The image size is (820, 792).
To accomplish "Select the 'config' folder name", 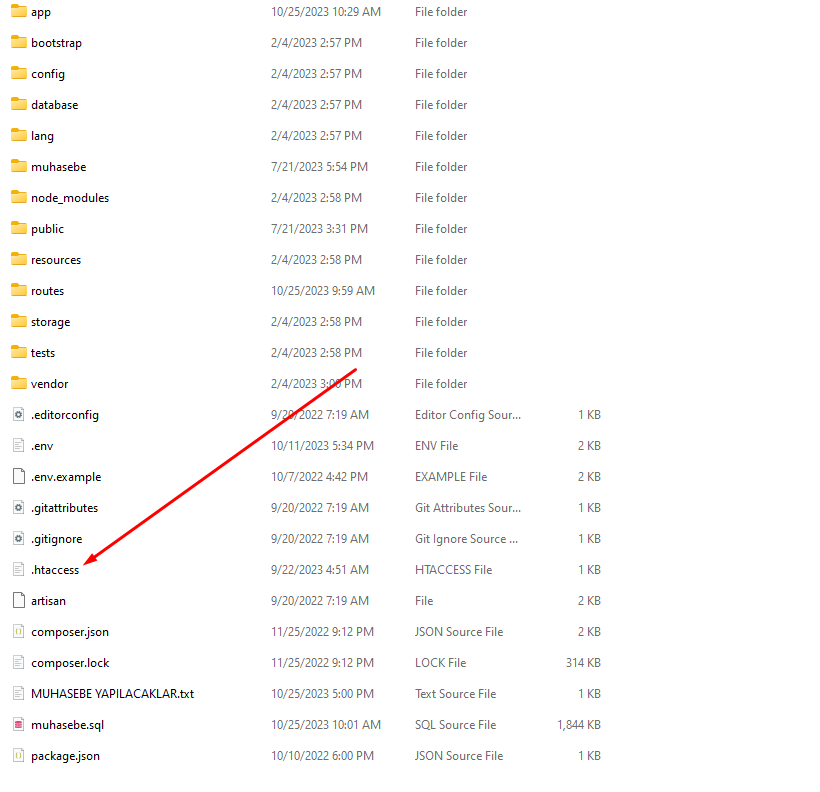I will [x=48, y=74].
